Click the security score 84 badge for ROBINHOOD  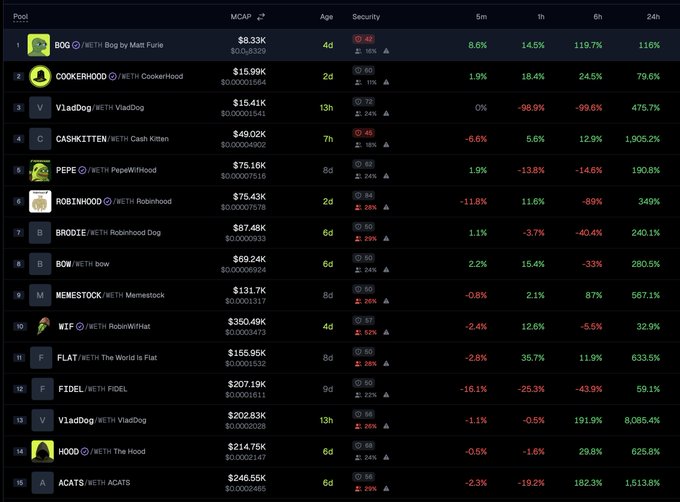pyautogui.click(x=364, y=196)
